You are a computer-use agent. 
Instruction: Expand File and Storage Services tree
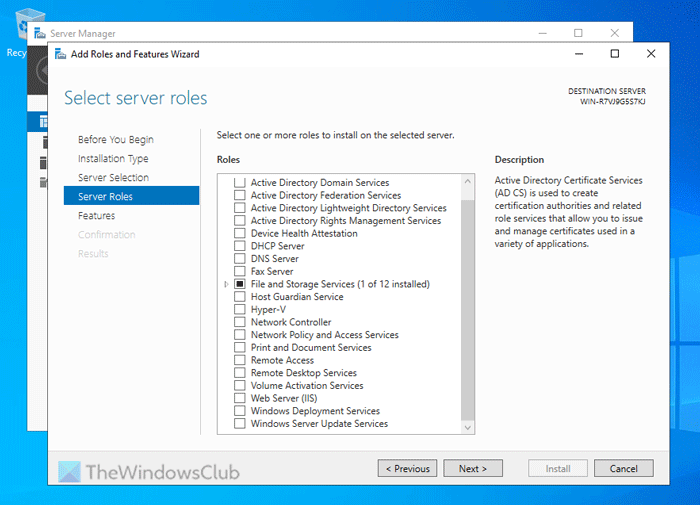(226, 284)
